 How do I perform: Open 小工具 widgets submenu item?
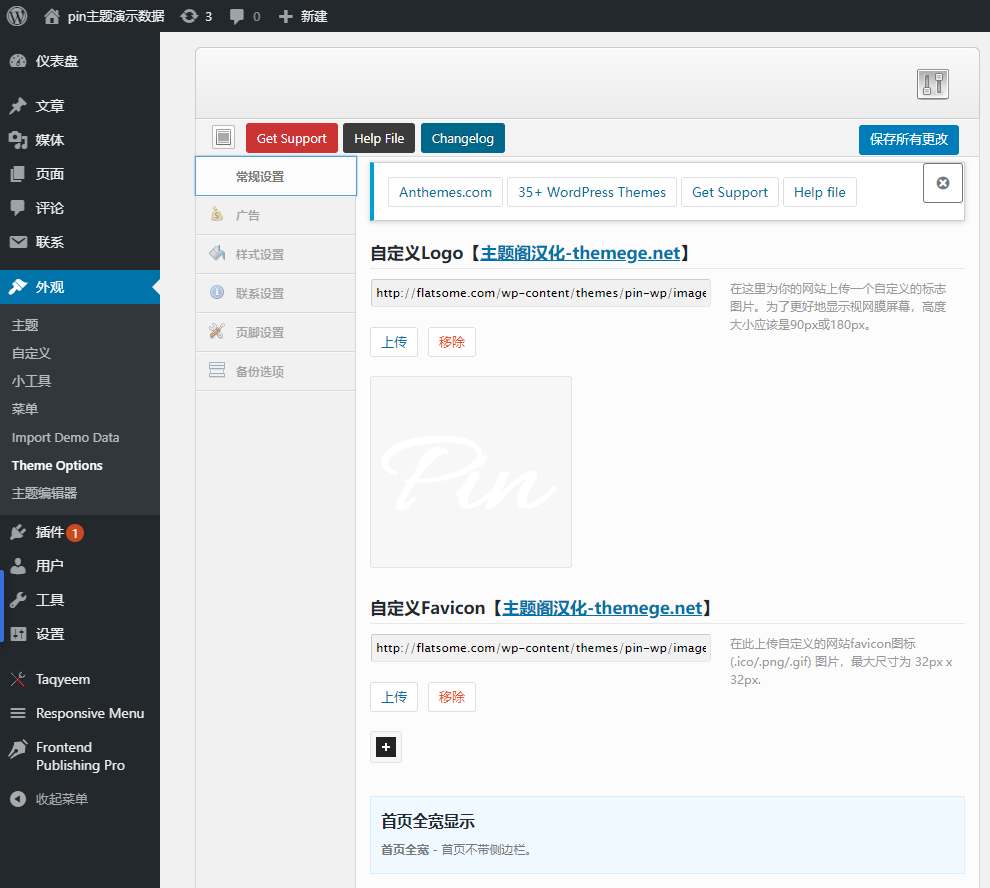point(31,381)
